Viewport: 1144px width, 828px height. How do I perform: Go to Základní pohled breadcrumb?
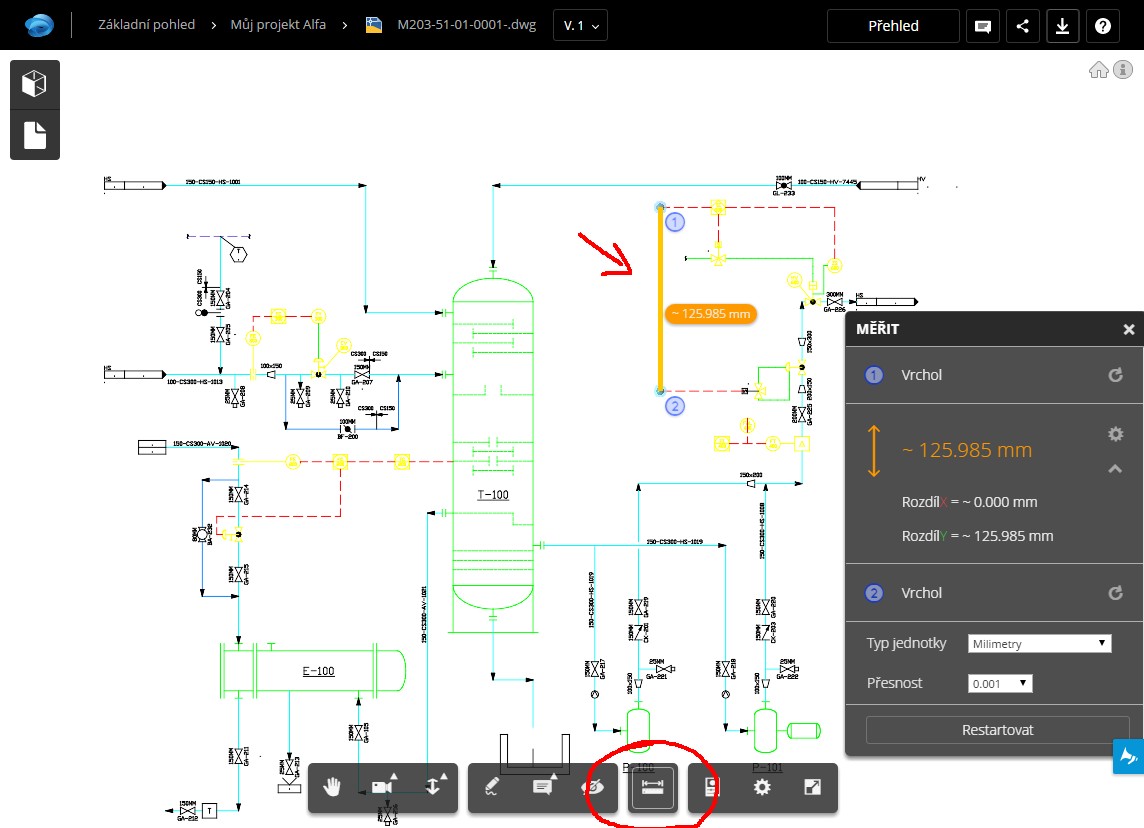click(147, 25)
